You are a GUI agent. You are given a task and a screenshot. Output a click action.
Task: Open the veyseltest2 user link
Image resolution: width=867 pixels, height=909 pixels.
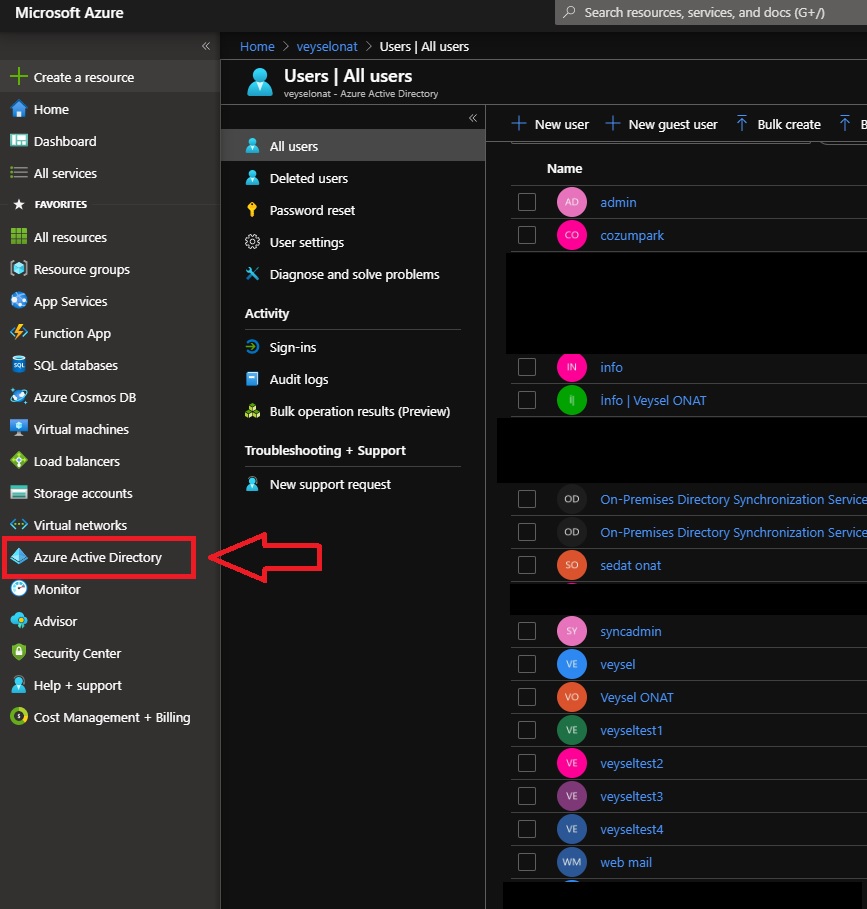631,763
